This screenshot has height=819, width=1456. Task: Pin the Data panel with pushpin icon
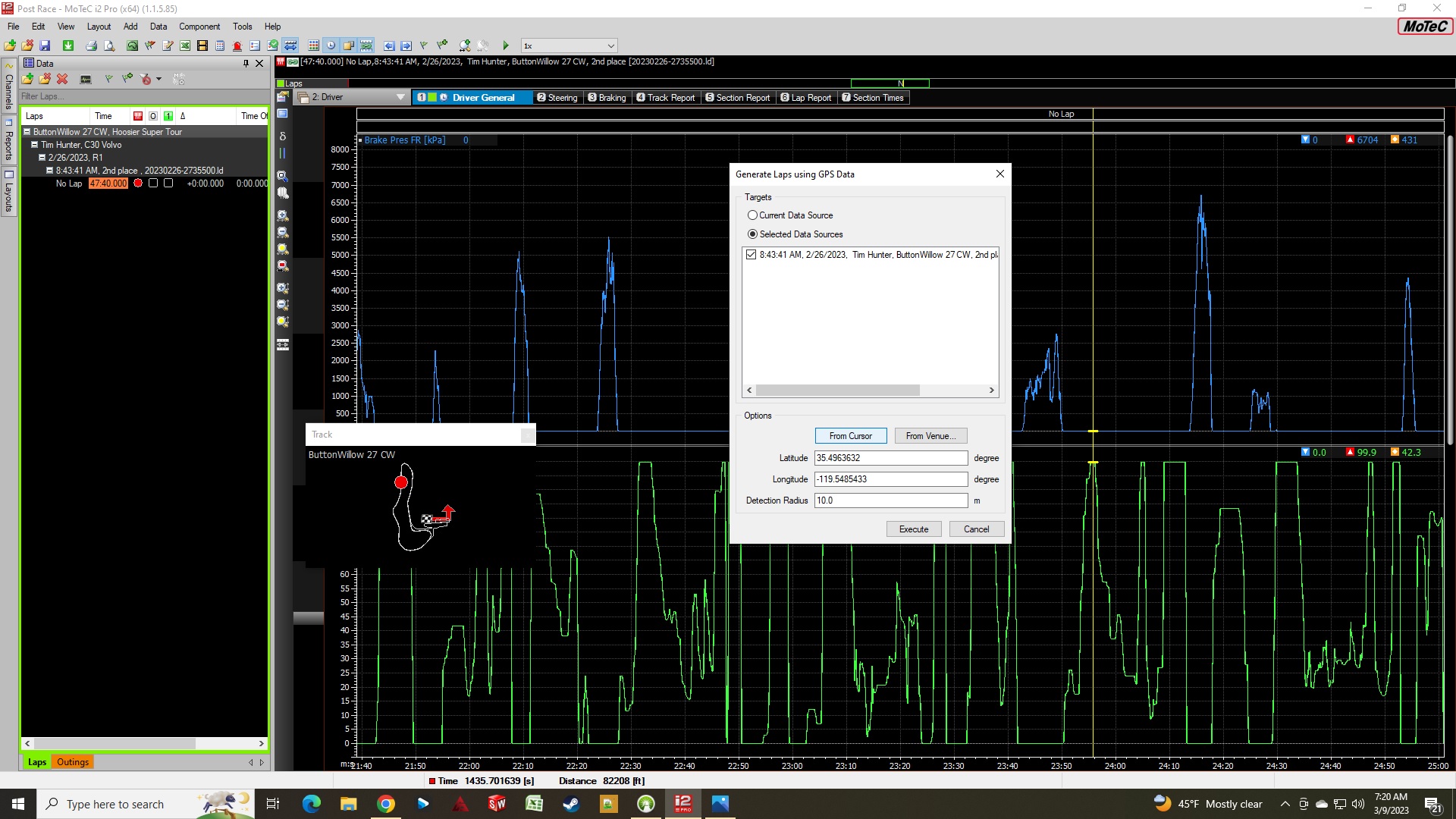pos(246,64)
